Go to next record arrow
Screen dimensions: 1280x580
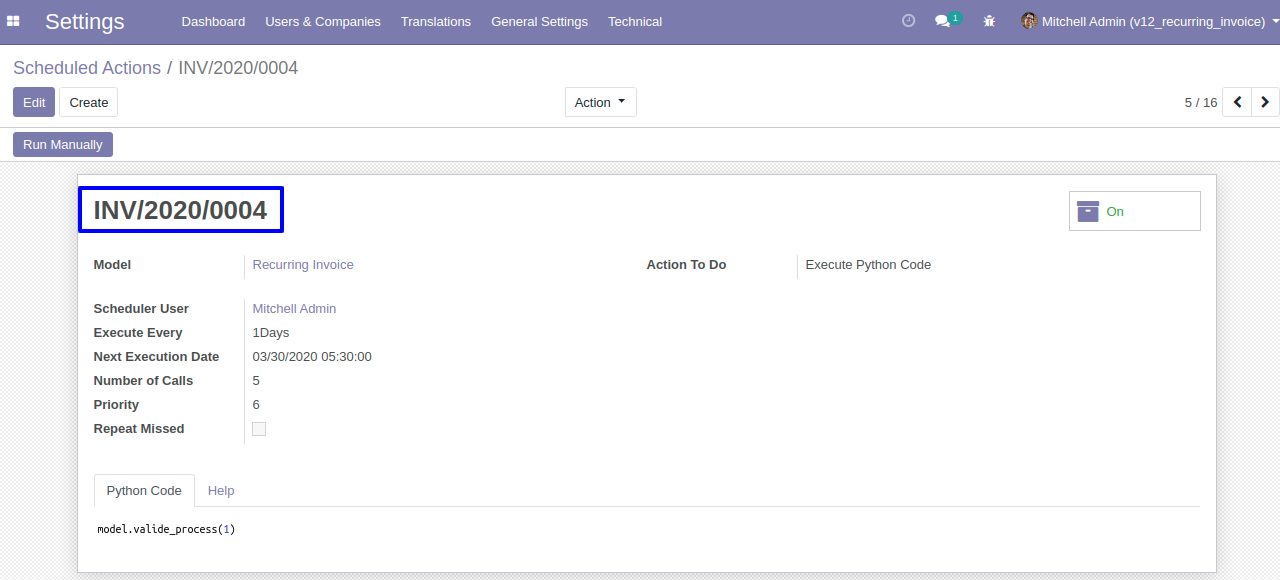[x=1265, y=102]
